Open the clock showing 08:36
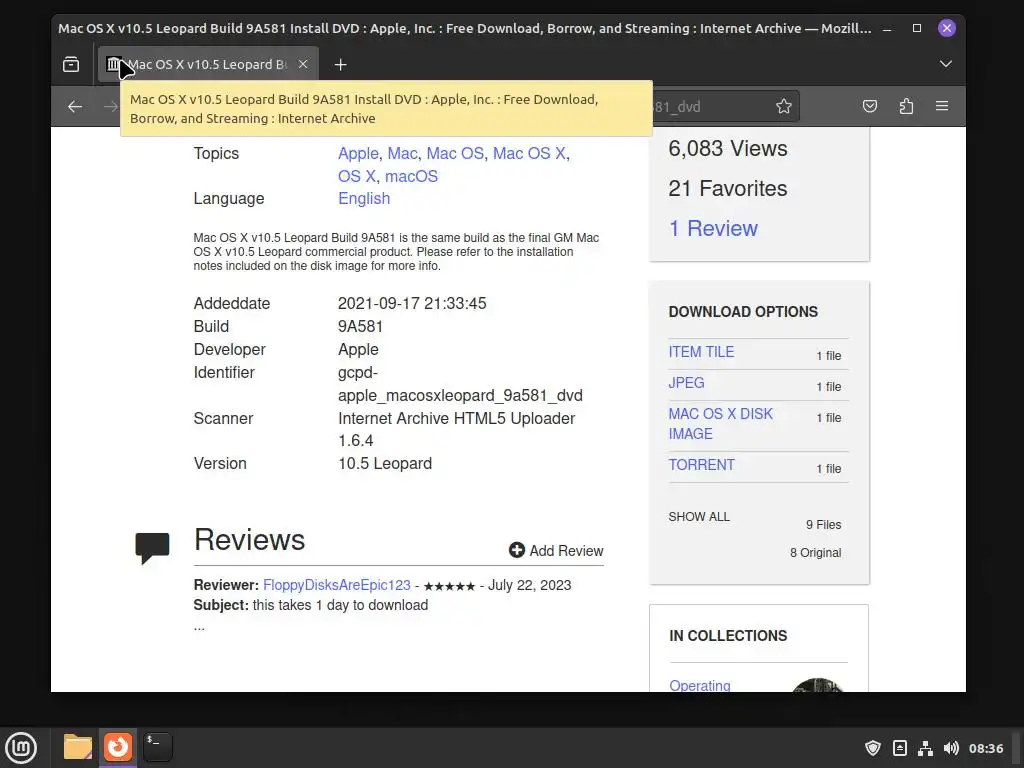This screenshot has height=768, width=1024. point(985,748)
